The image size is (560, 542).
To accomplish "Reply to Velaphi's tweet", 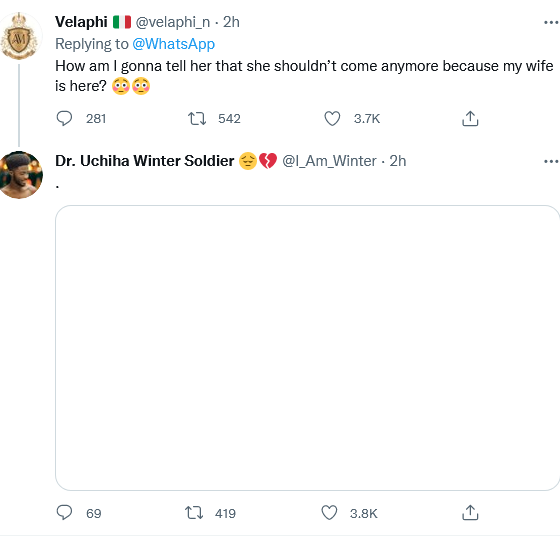I will [x=64, y=119].
